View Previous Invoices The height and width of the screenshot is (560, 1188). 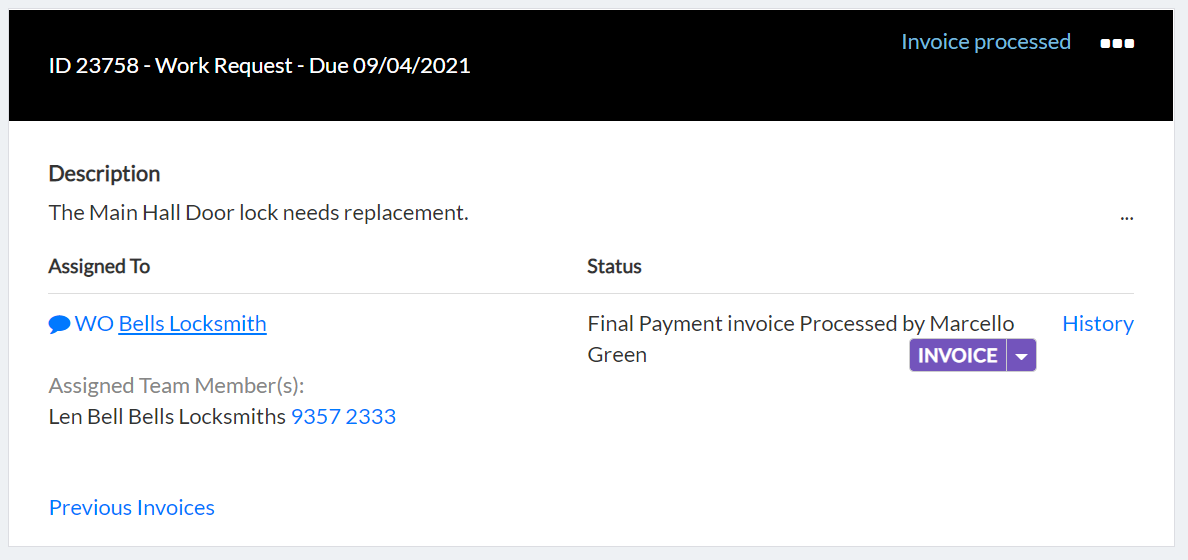pyautogui.click(x=132, y=507)
